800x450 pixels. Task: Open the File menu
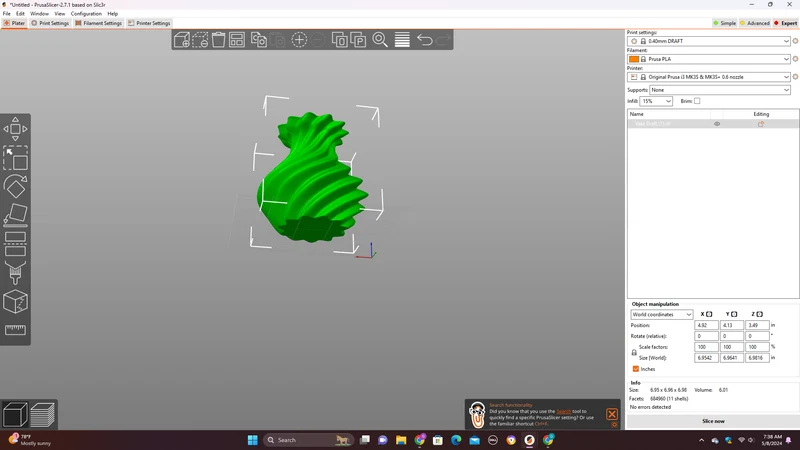click(7, 14)
